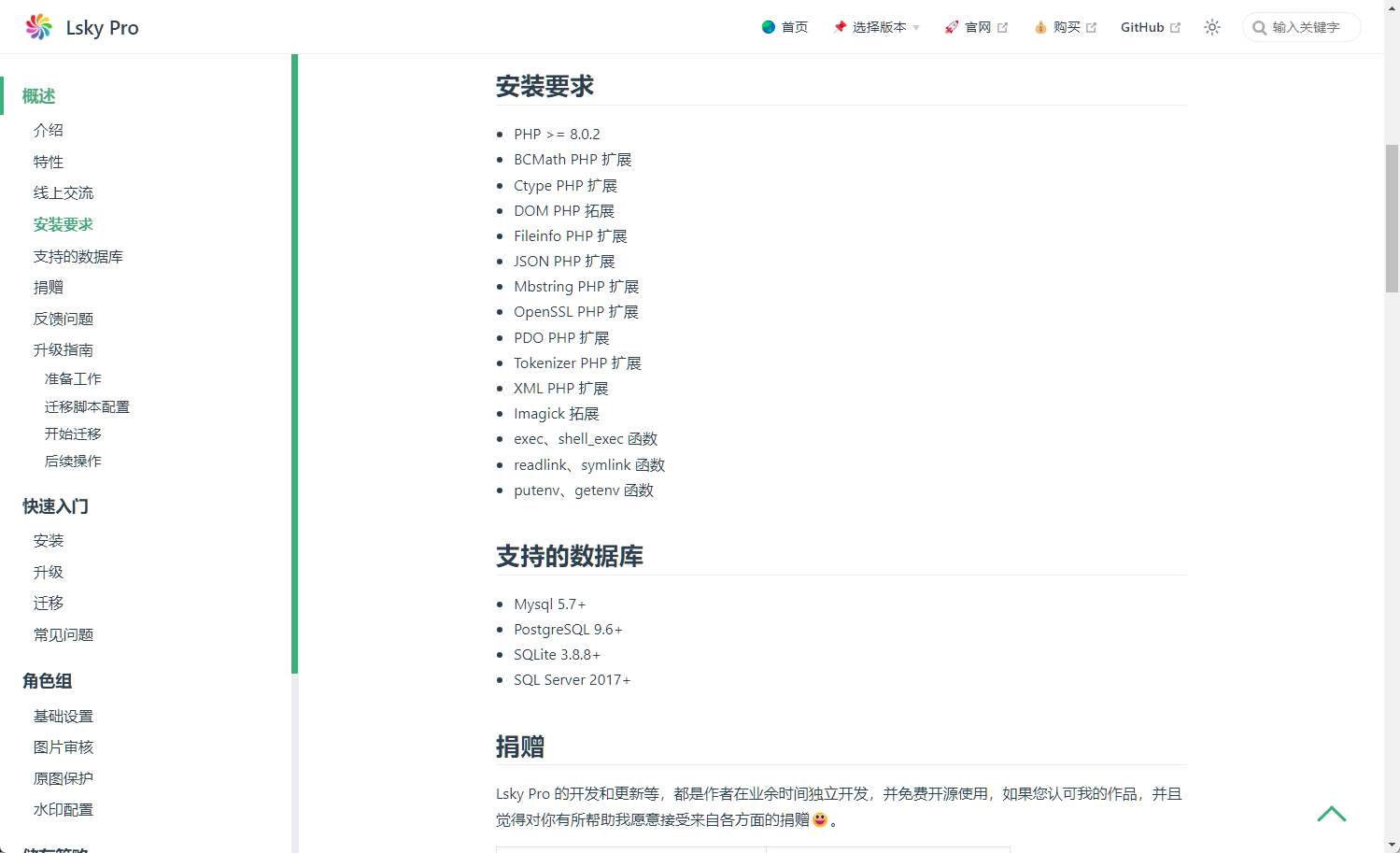Image resolution: width=1400 pixels, height=853 pixels.
Task: Click the SQL Server 2017+ list item
Action: 572,679
